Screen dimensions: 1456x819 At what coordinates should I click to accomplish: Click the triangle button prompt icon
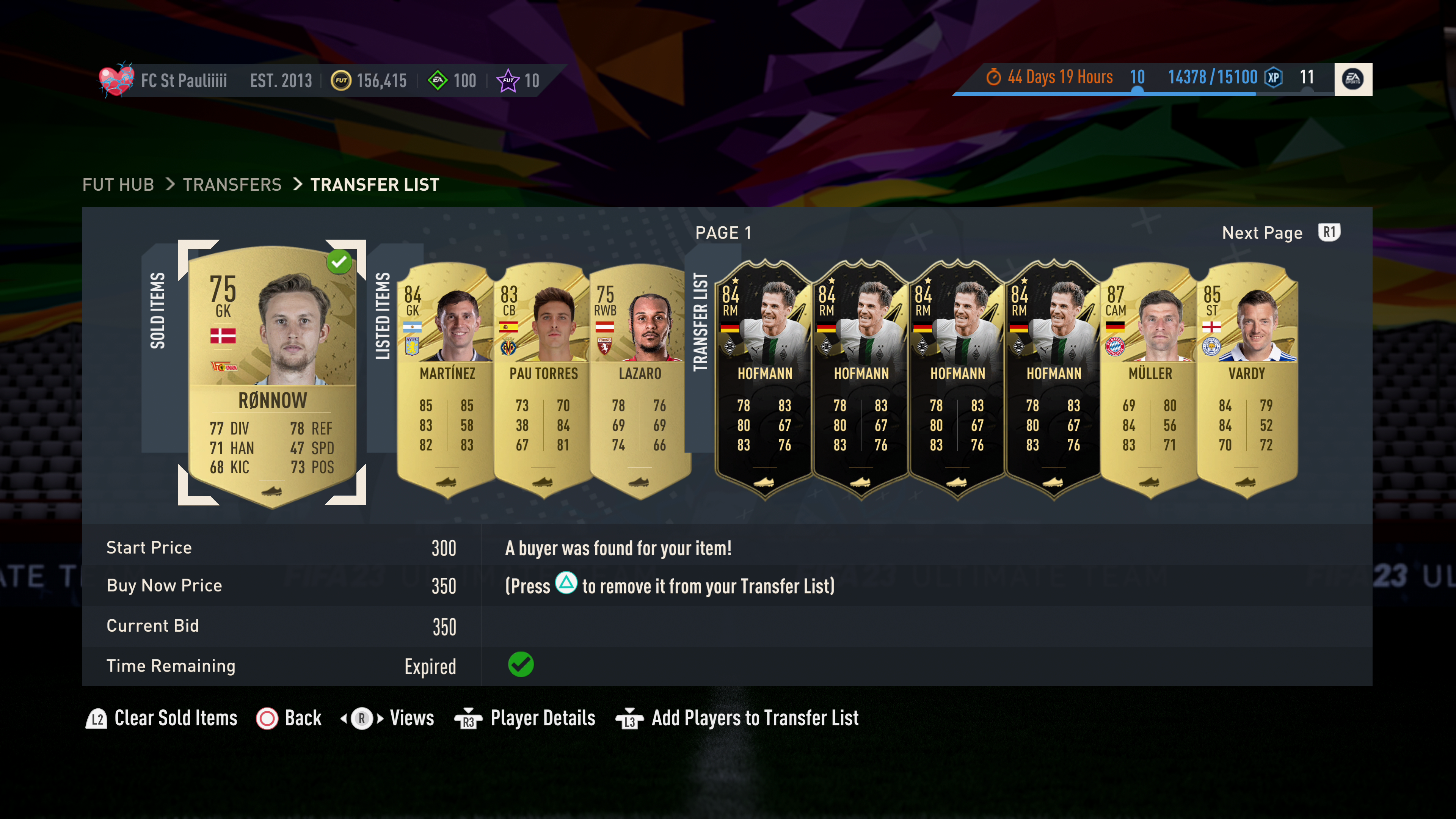coord(566,583)
